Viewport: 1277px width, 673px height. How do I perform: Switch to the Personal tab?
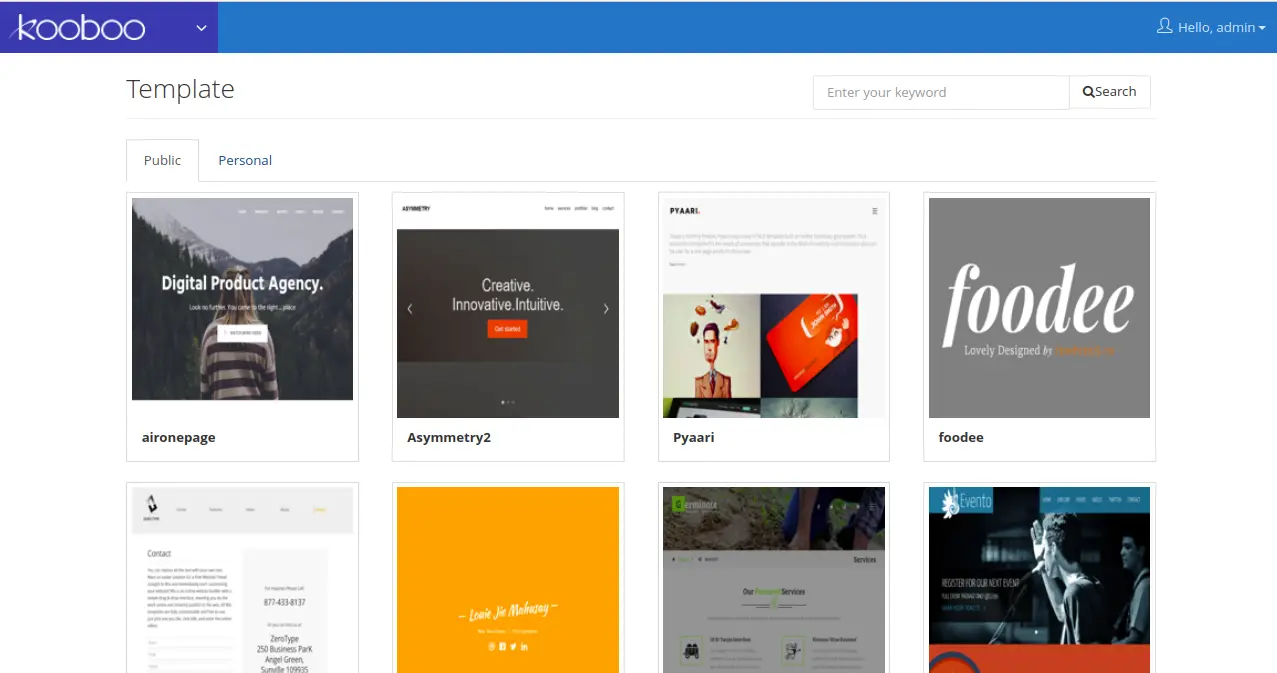pyautogui.click(x=245, y=160)
